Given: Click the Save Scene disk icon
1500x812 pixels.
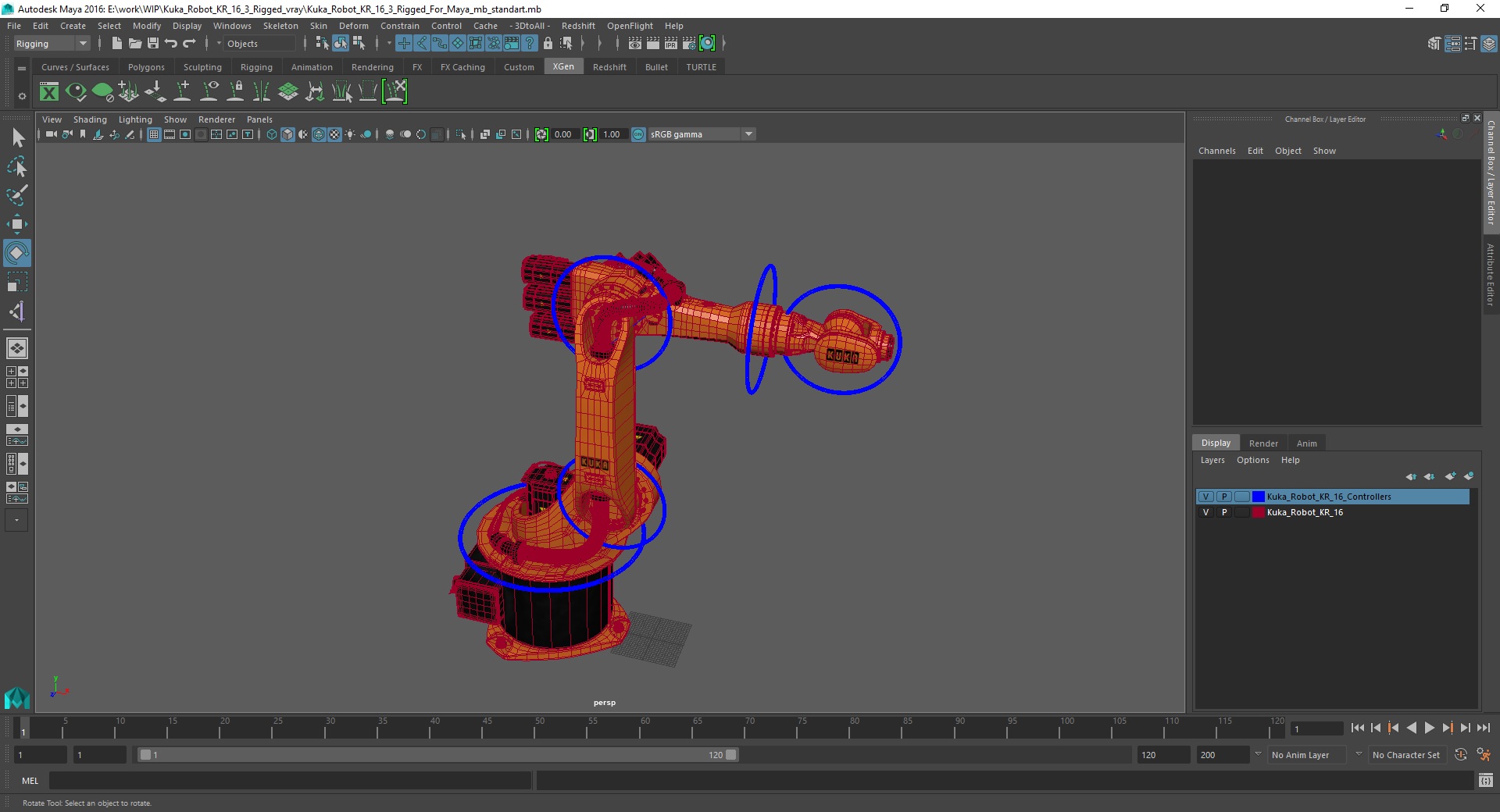Looking at the screenshot, I should [x=153, y=44].
